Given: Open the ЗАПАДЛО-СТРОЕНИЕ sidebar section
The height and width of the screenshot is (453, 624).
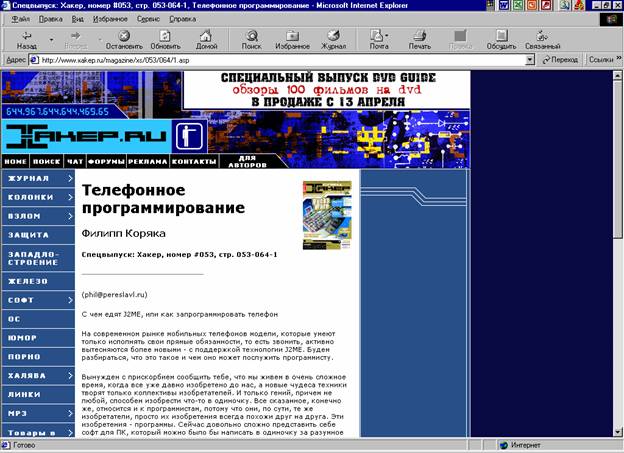Looking at the screenshot, I should tap(38, 258).
